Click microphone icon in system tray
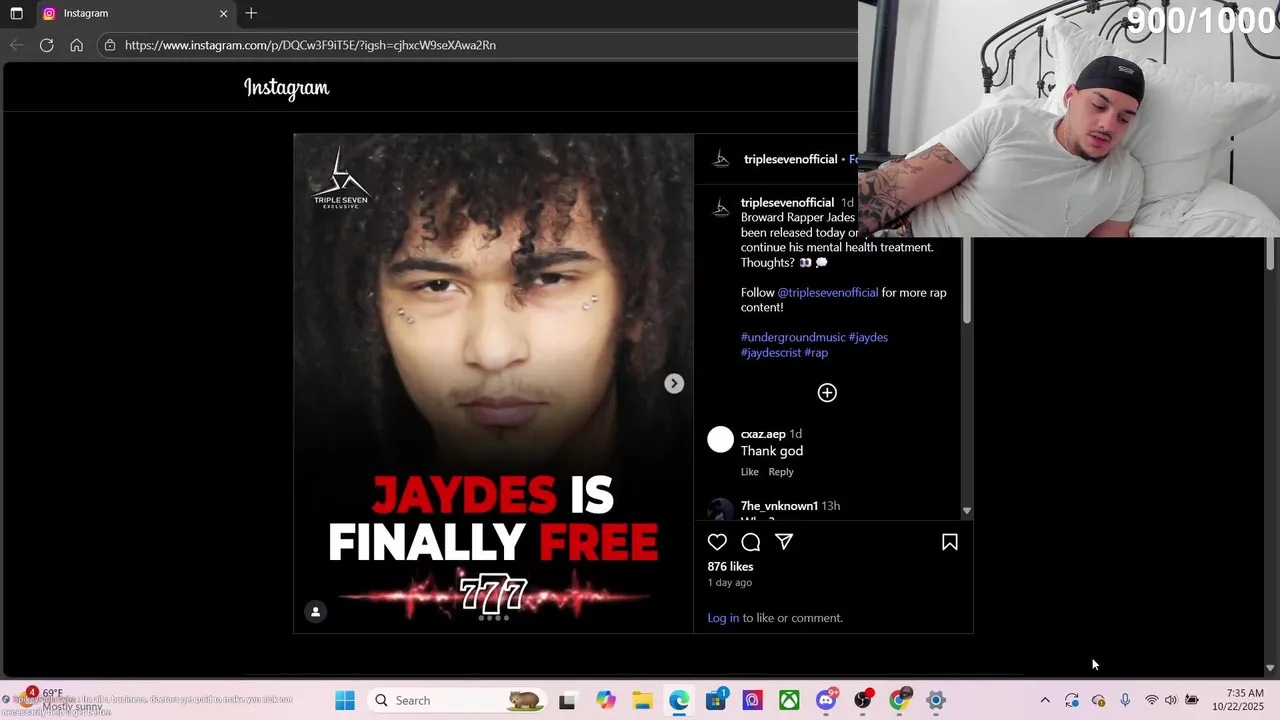 pos(1125,701)
